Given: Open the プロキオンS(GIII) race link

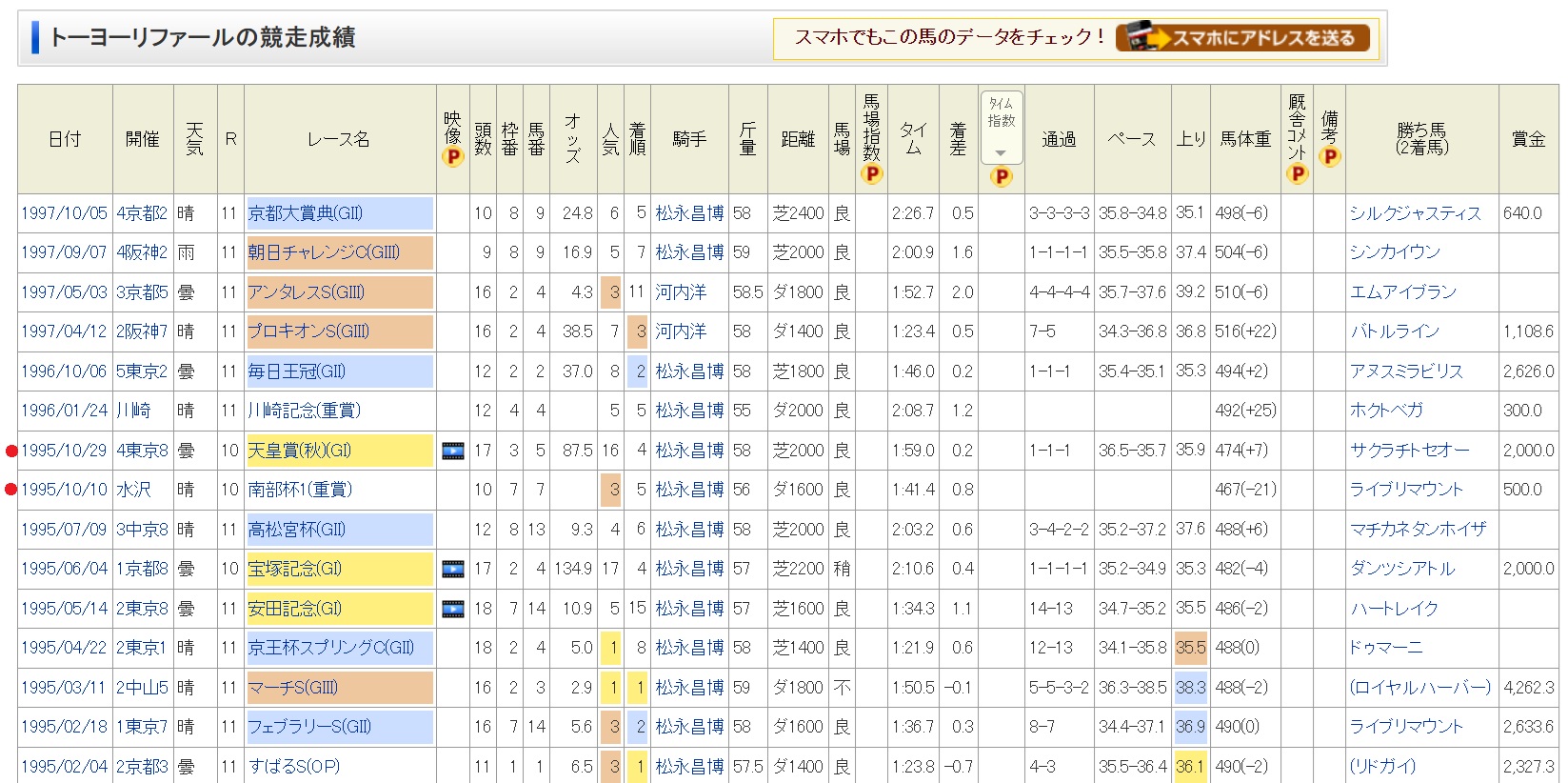Looking at the screenshot, I should pyautogui.click(x=308, y=331).
